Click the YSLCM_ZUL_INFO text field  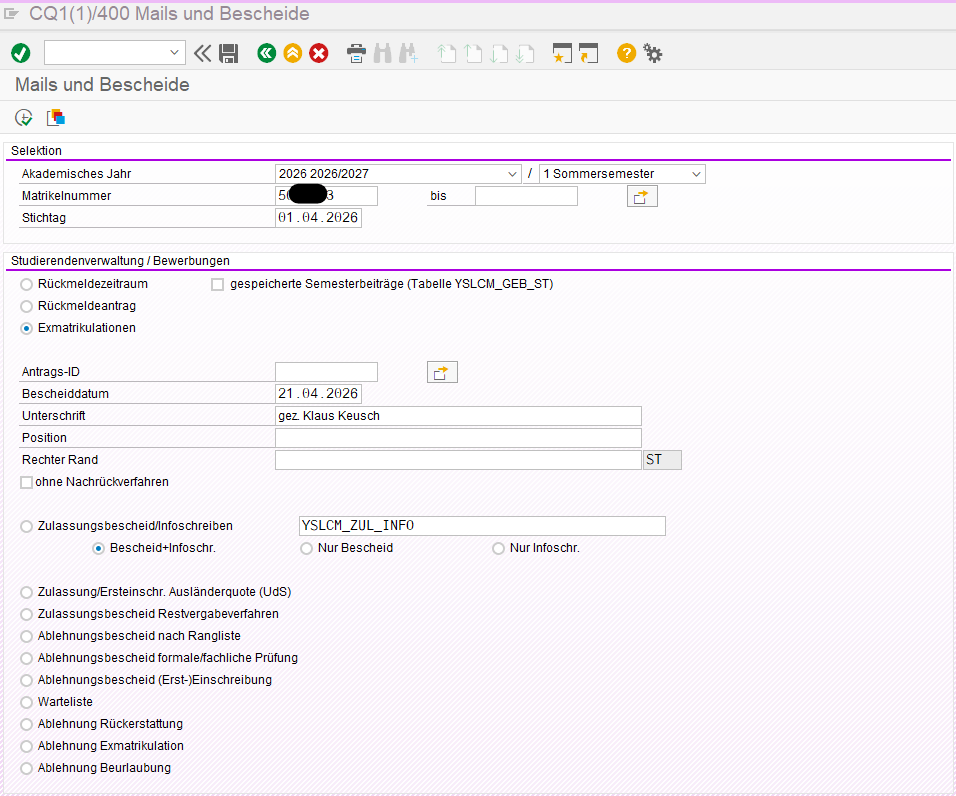[x=482, y=526]
